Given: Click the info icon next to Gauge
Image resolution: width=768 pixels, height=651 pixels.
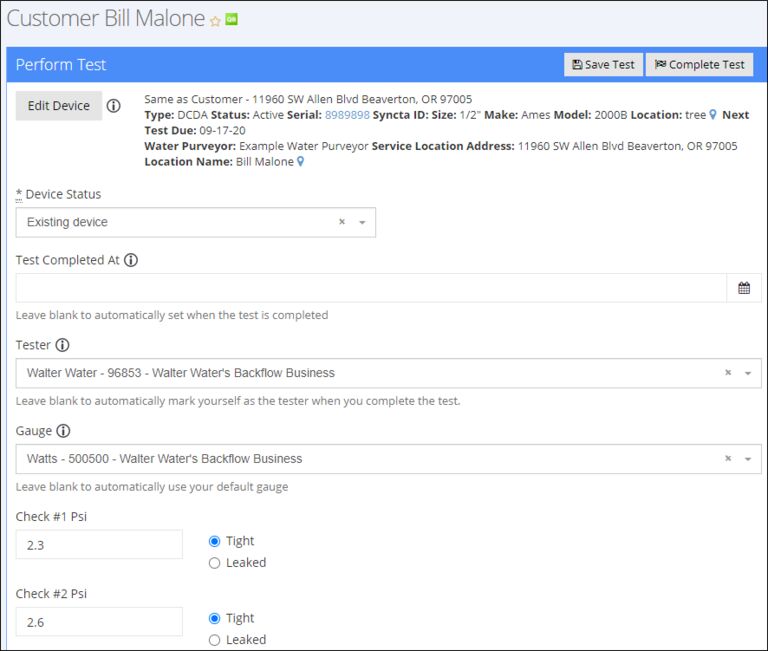Looking at the screenshot, I should pos(63,431).
